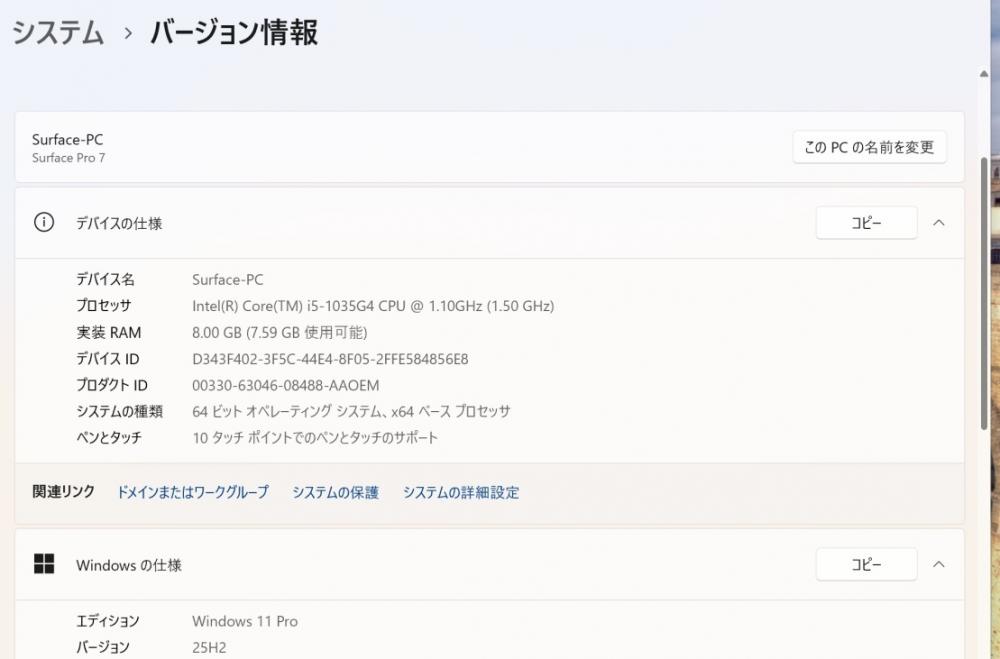Click the 関連リンク label
Viewport: 1000px width, 659px height.
pos(63,492)
